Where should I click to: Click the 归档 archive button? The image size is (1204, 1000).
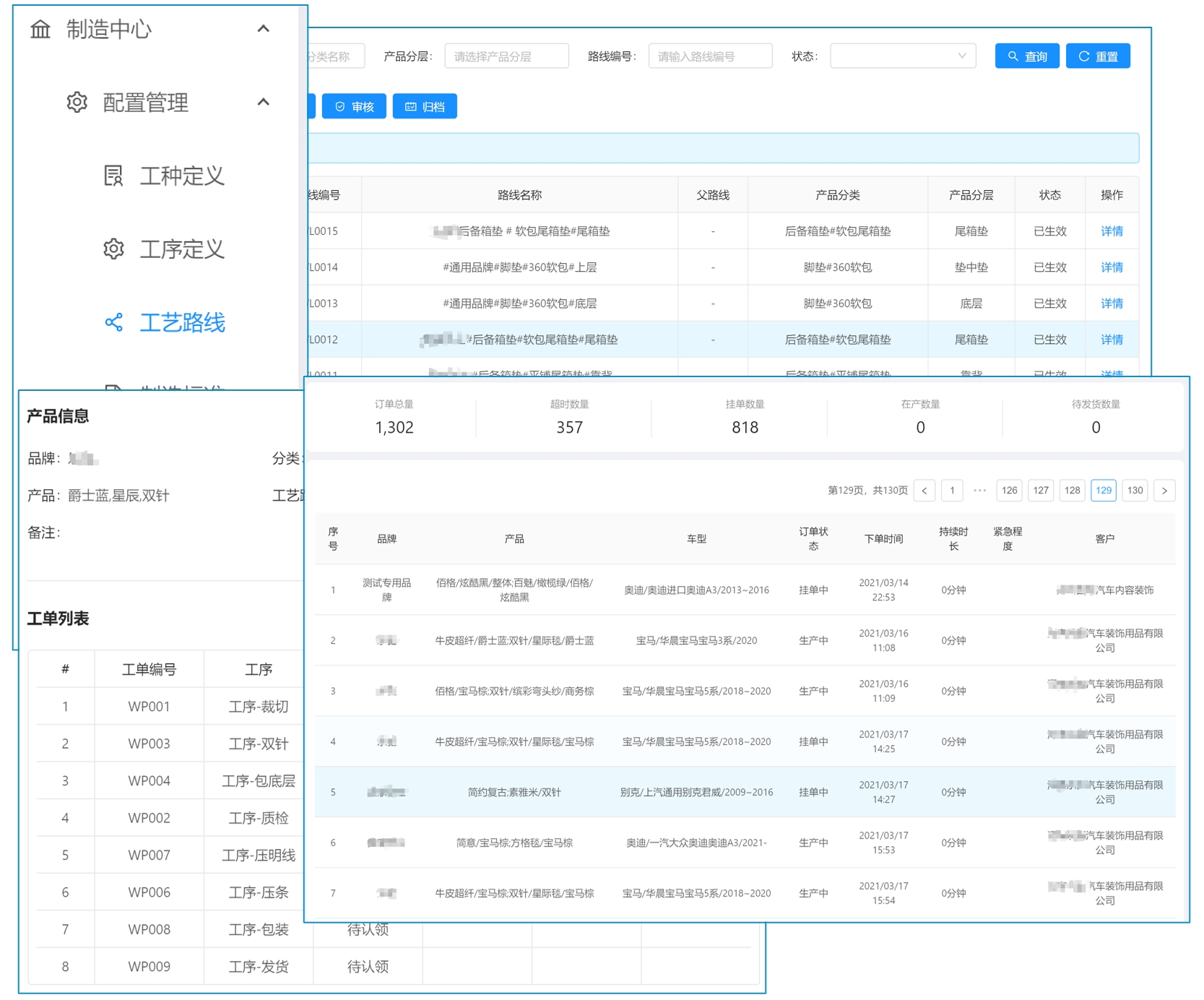coord(425,107)
